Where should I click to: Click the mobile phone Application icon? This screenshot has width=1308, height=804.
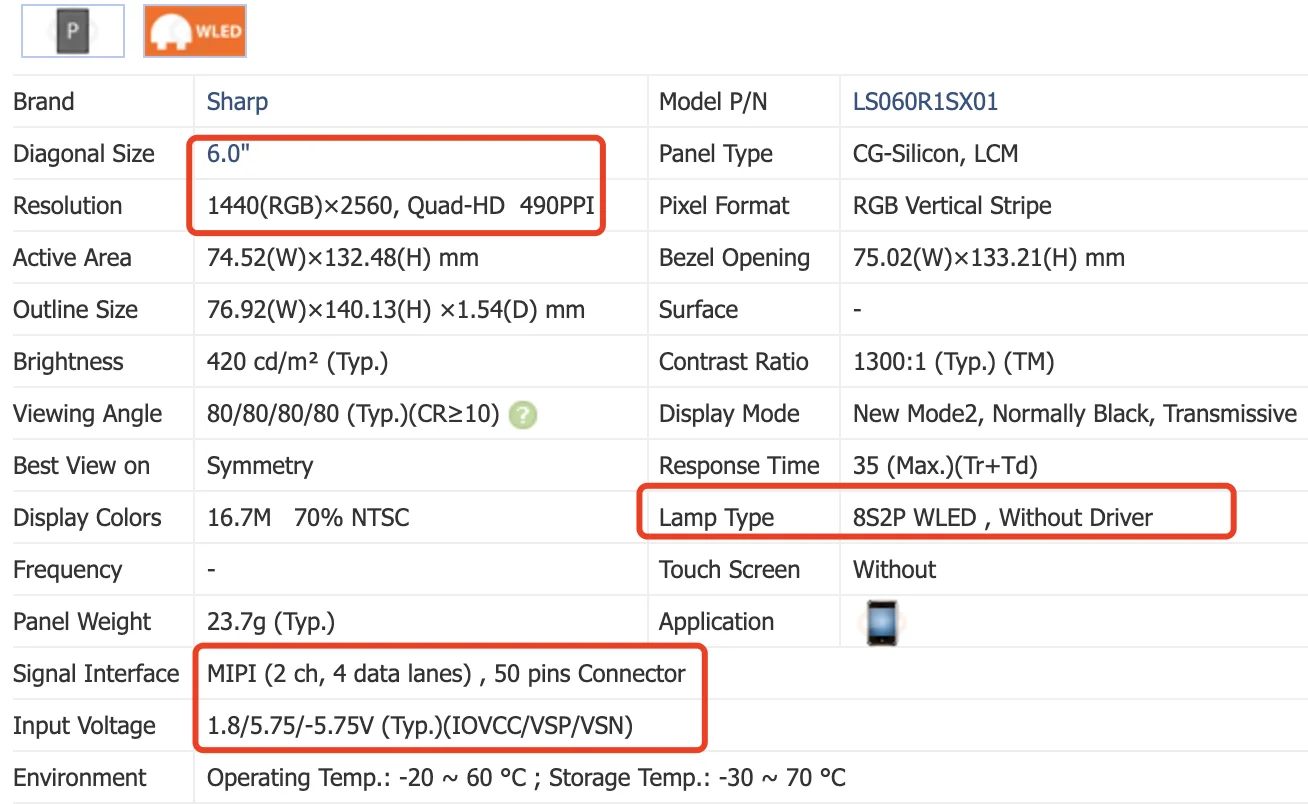coord(883,622)
